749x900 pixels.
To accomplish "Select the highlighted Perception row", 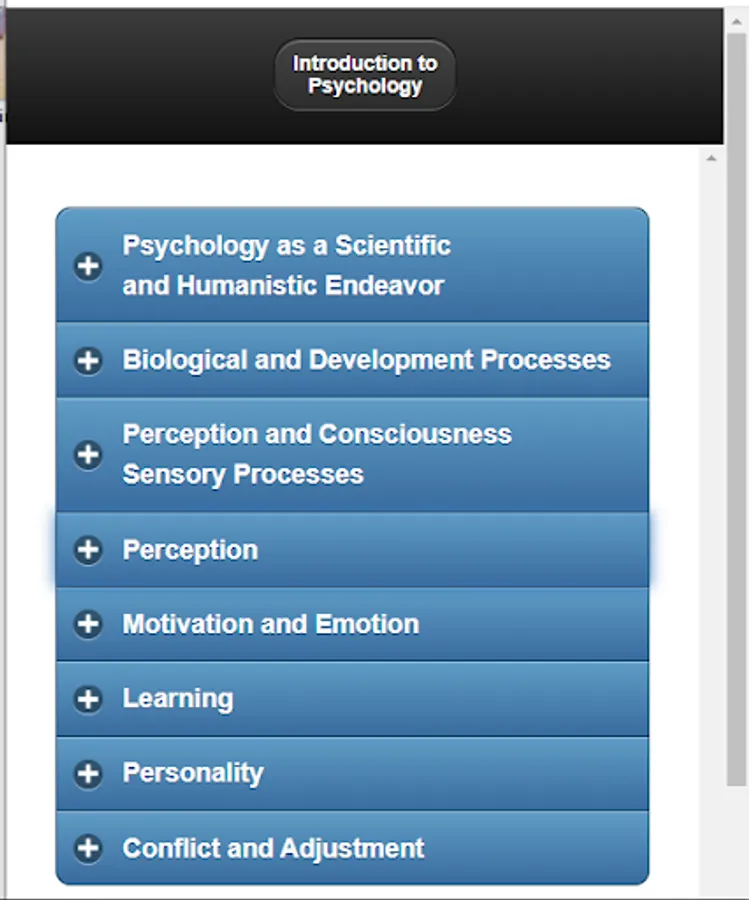I will [352, 550].
